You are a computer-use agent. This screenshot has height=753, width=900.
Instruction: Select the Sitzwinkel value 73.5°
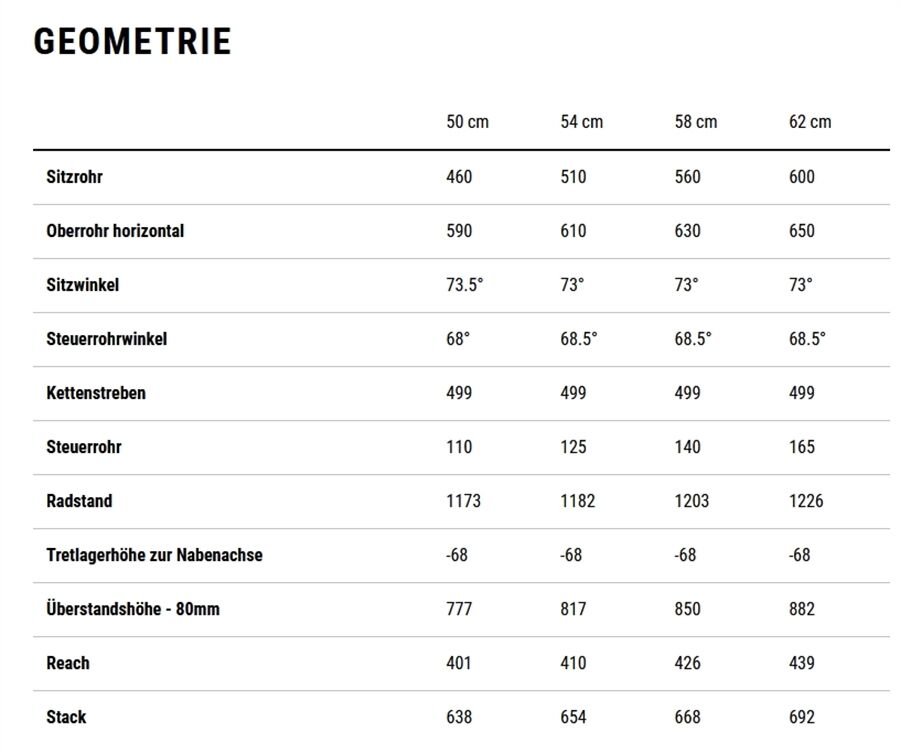tap(464, 285)
